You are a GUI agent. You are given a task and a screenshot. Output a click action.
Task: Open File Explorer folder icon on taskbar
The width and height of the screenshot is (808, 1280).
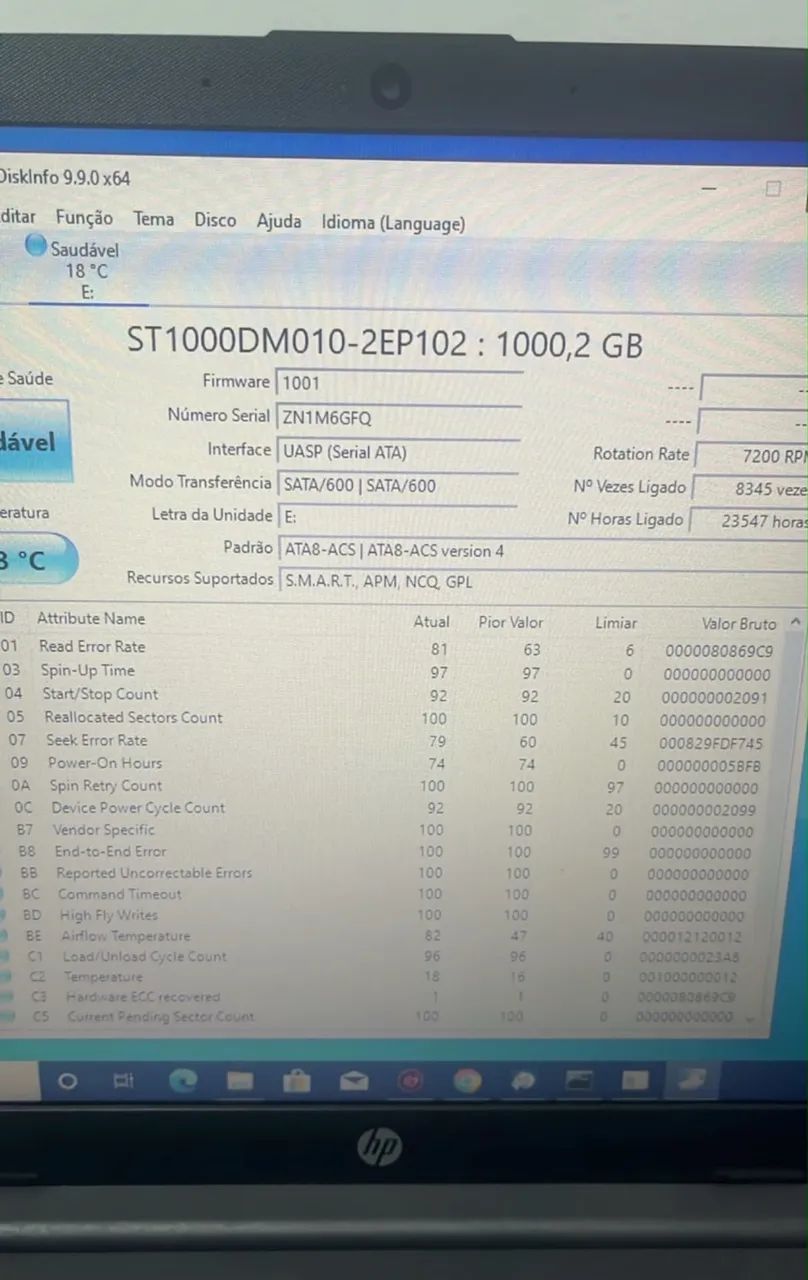click(x=240, y=1081)
